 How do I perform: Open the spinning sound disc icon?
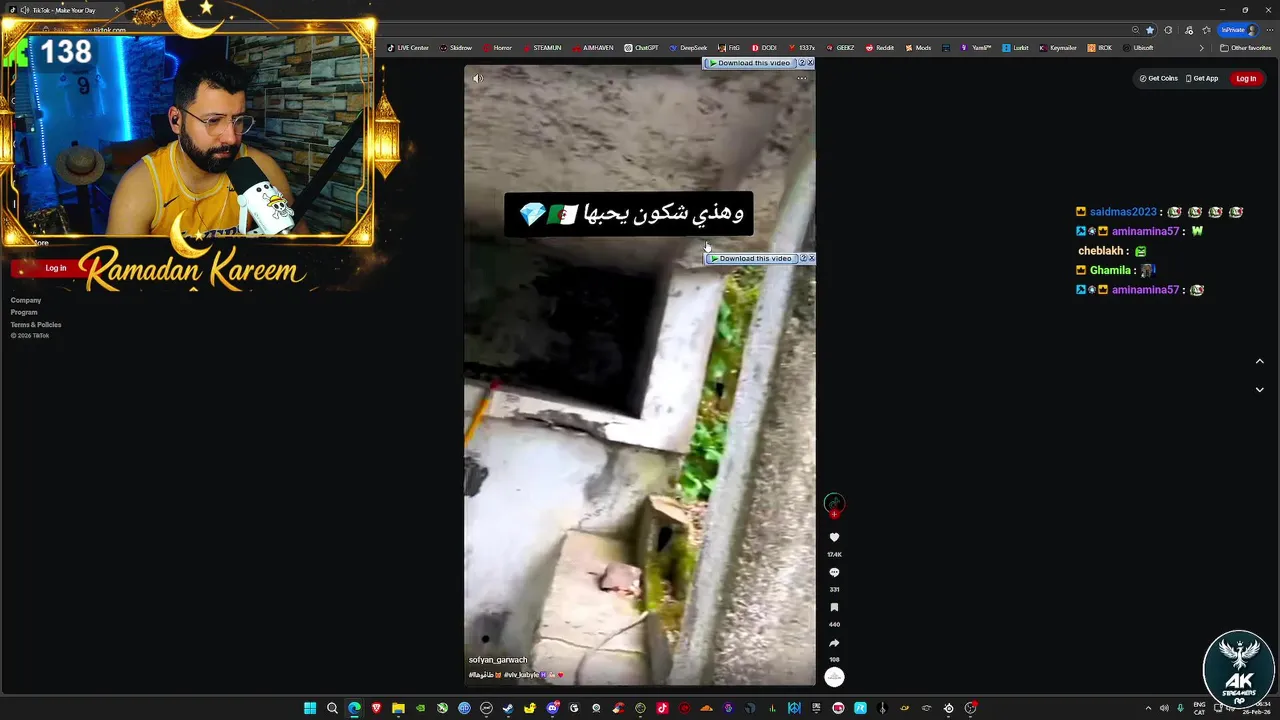[834, 677]
